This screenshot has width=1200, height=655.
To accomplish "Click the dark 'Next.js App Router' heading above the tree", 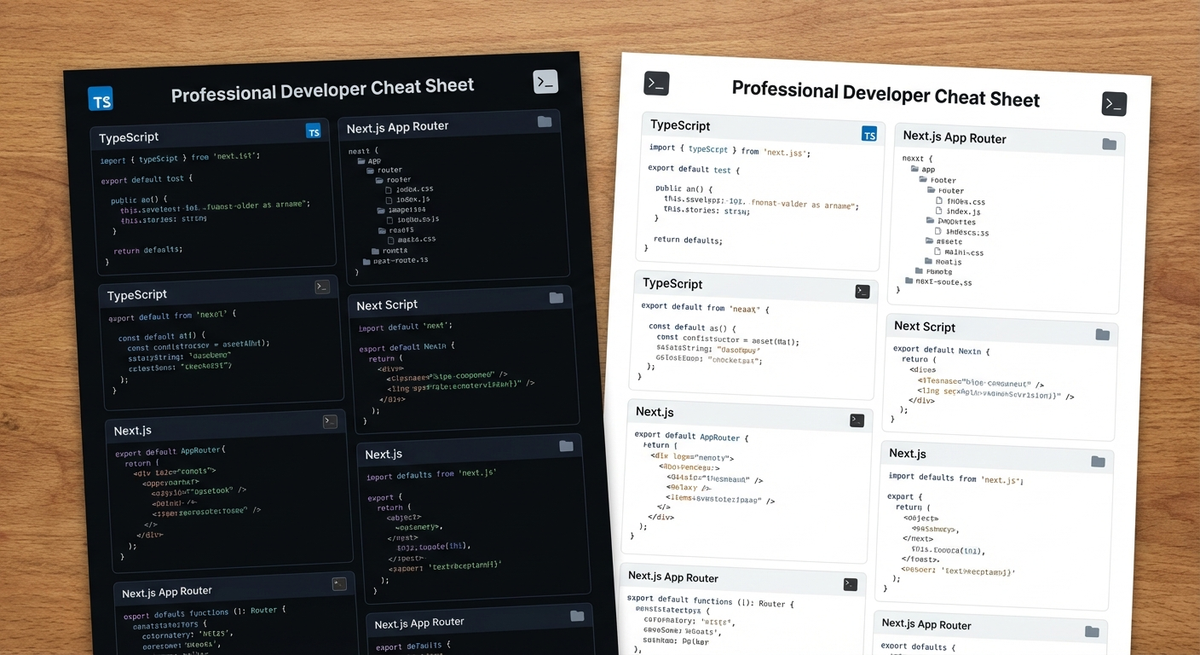I will (x=398, y=127).
